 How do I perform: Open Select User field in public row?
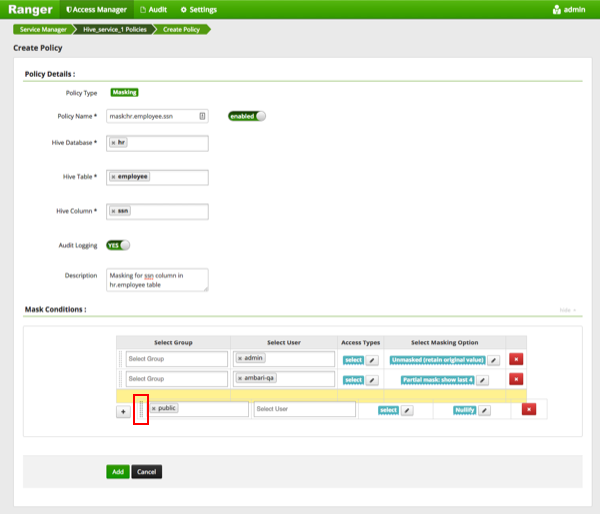pos(304,409)
